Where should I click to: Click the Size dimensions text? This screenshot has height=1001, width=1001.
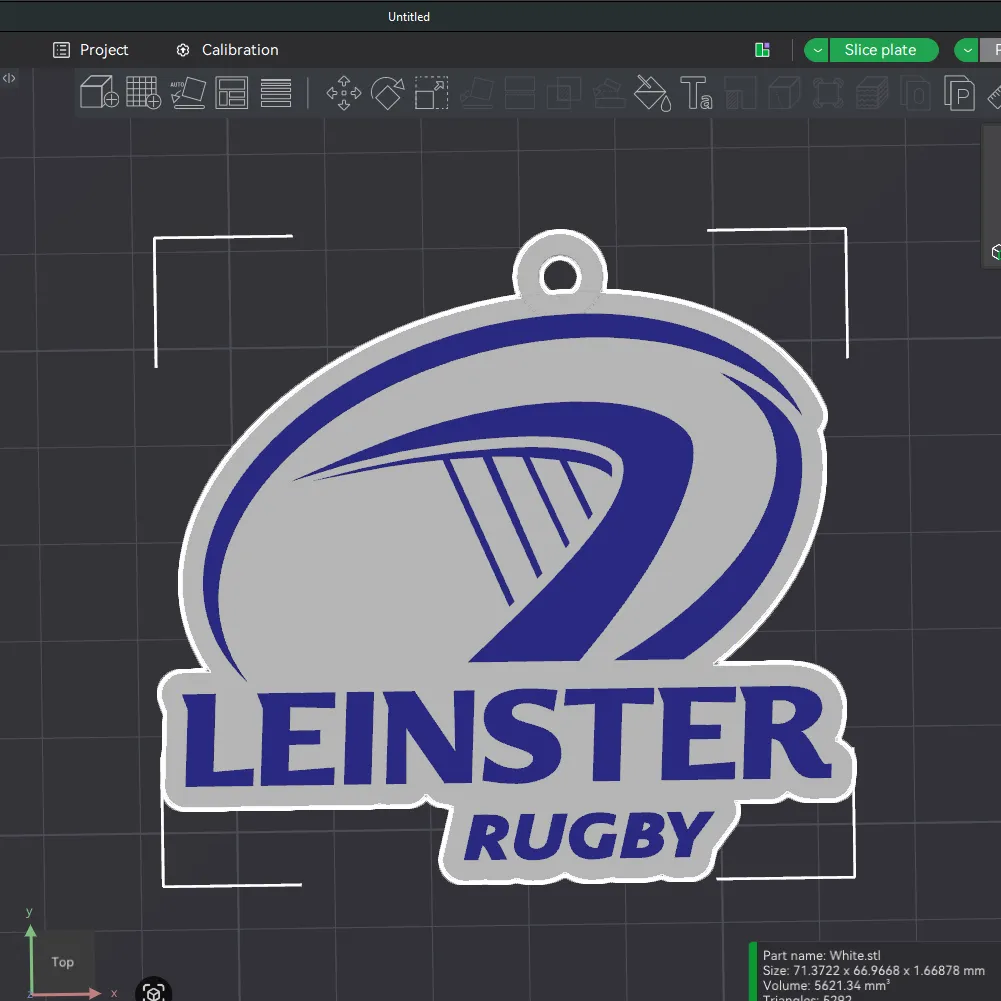coord(873,970)
